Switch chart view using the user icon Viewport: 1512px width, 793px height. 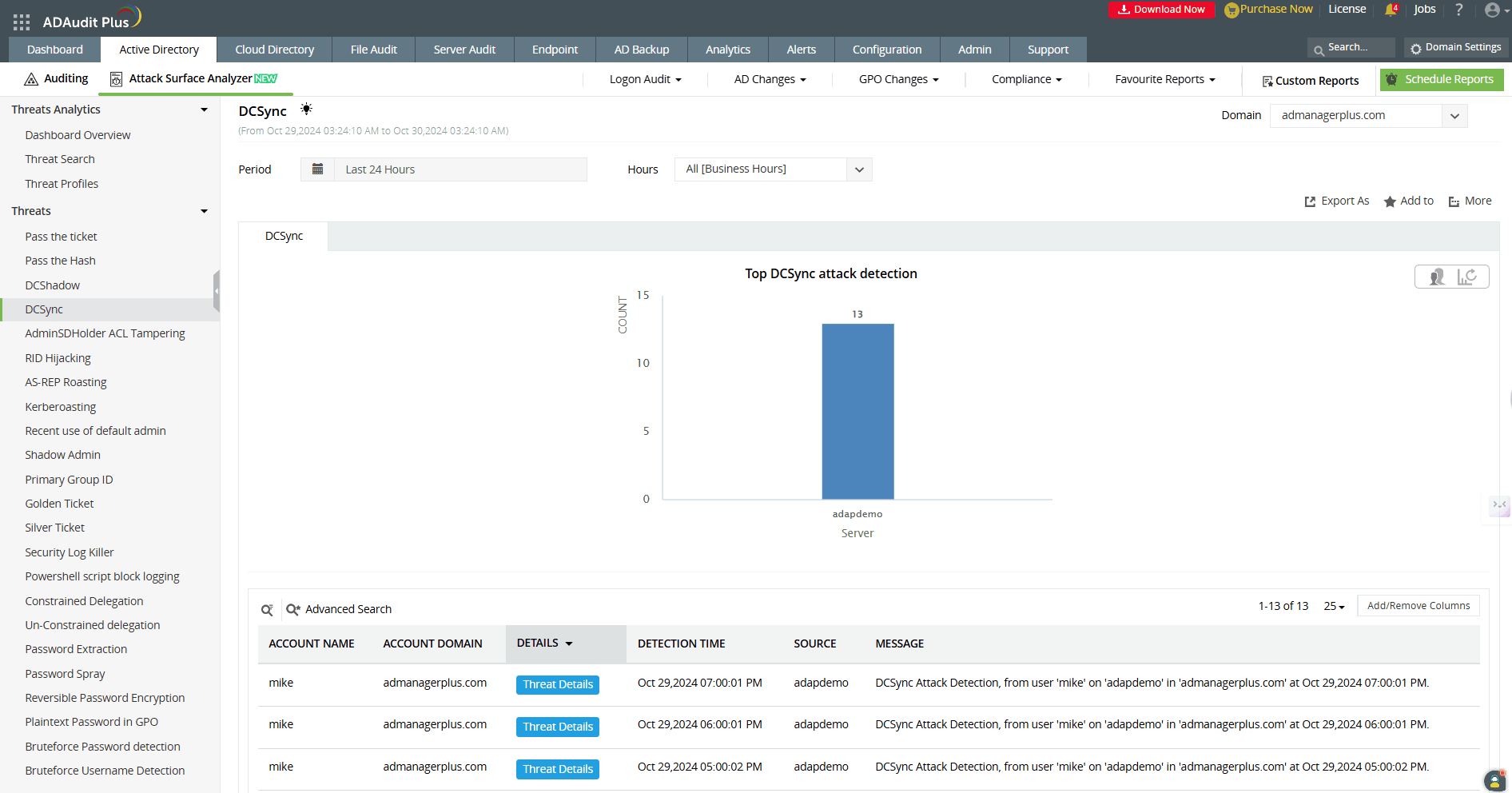1437,277
